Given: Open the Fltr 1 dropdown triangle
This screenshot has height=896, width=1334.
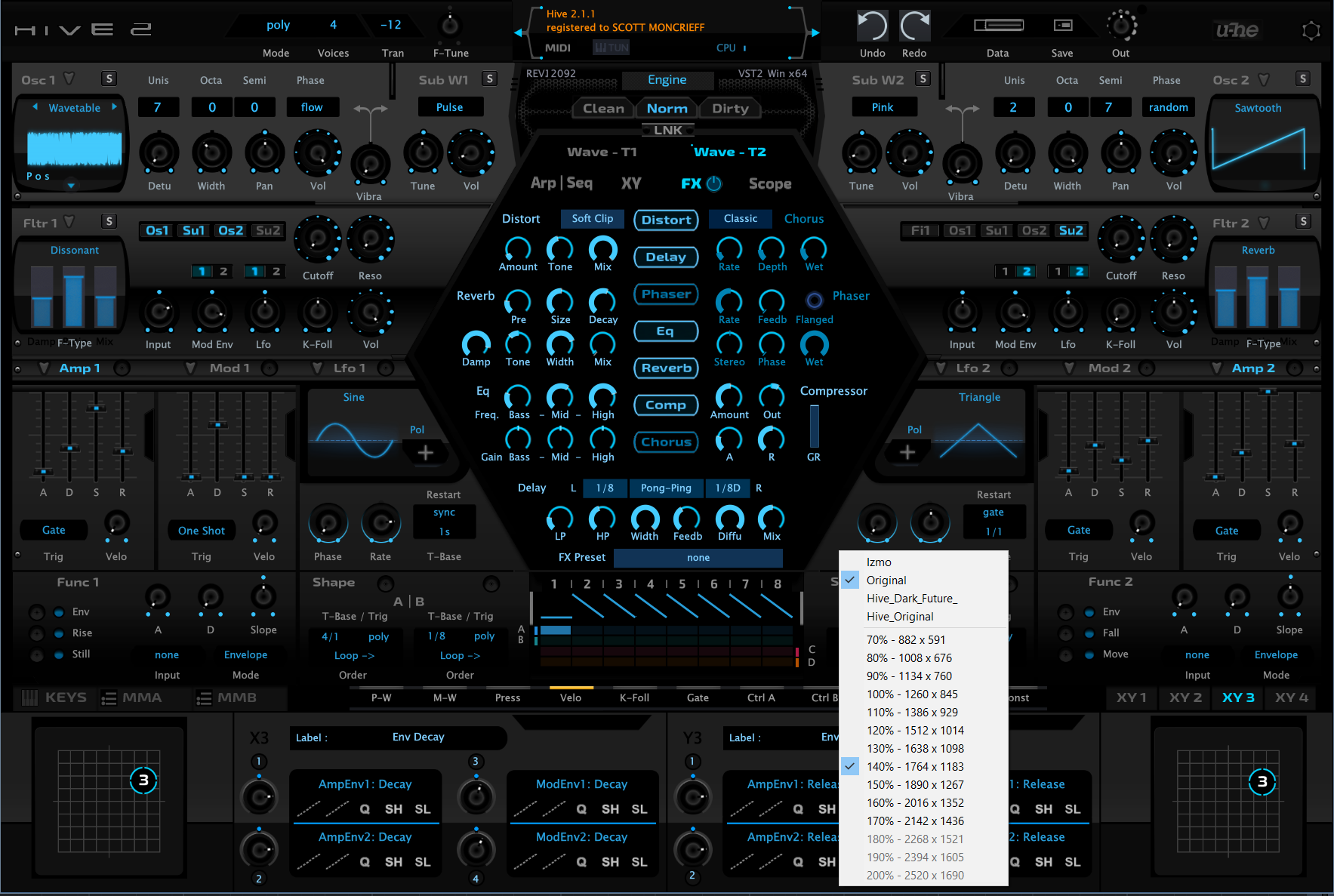Looking at the screenshot, I should pos(69,221).
